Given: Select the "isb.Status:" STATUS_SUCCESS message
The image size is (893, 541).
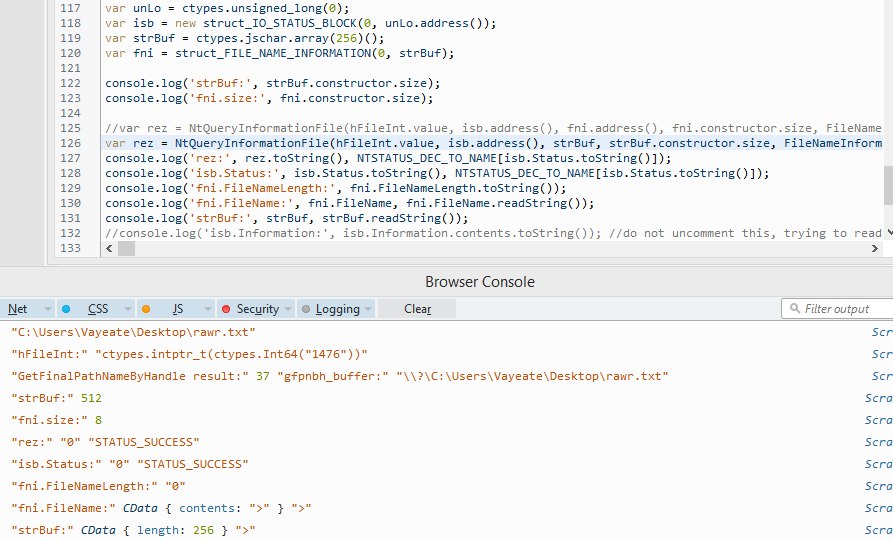Looking at the screenshot, I should tap(130, 464).
